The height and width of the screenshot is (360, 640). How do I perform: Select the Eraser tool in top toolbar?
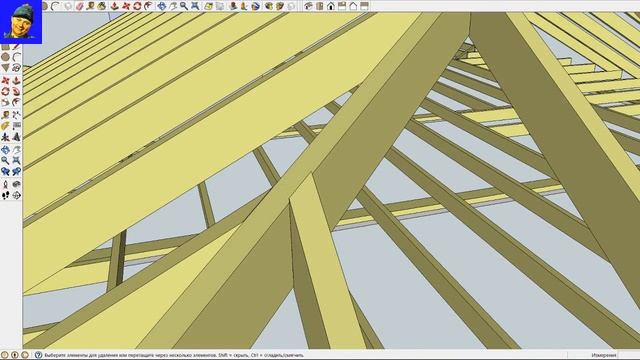pos(79,6)
